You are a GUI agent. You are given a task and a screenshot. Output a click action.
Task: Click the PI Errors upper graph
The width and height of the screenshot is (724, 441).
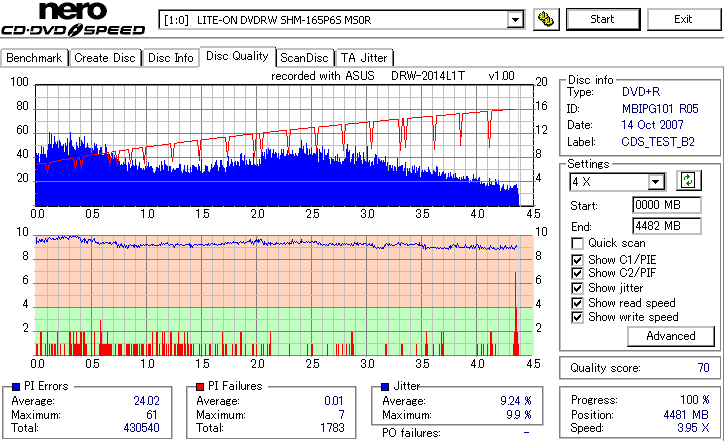tap(284, 145)
